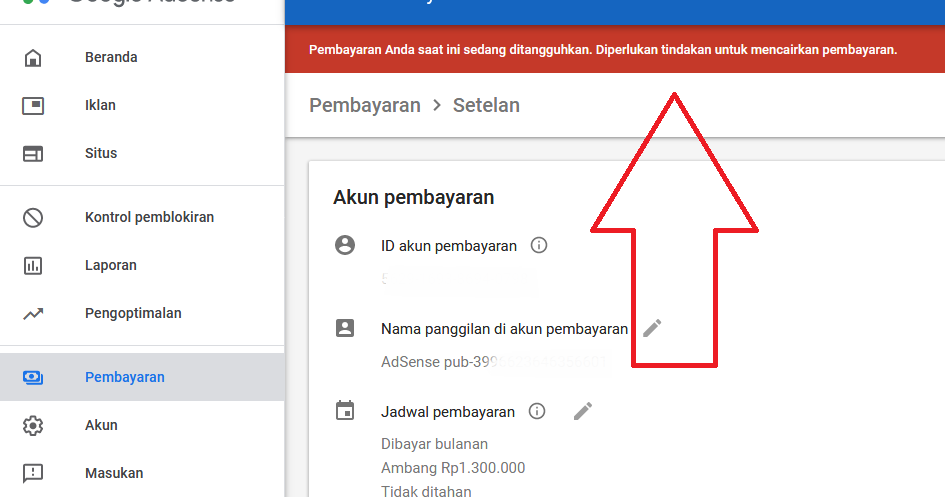
Task: Click the breadcrumb chevron separator
Action: pyautogui.click(x=437, y=105)
